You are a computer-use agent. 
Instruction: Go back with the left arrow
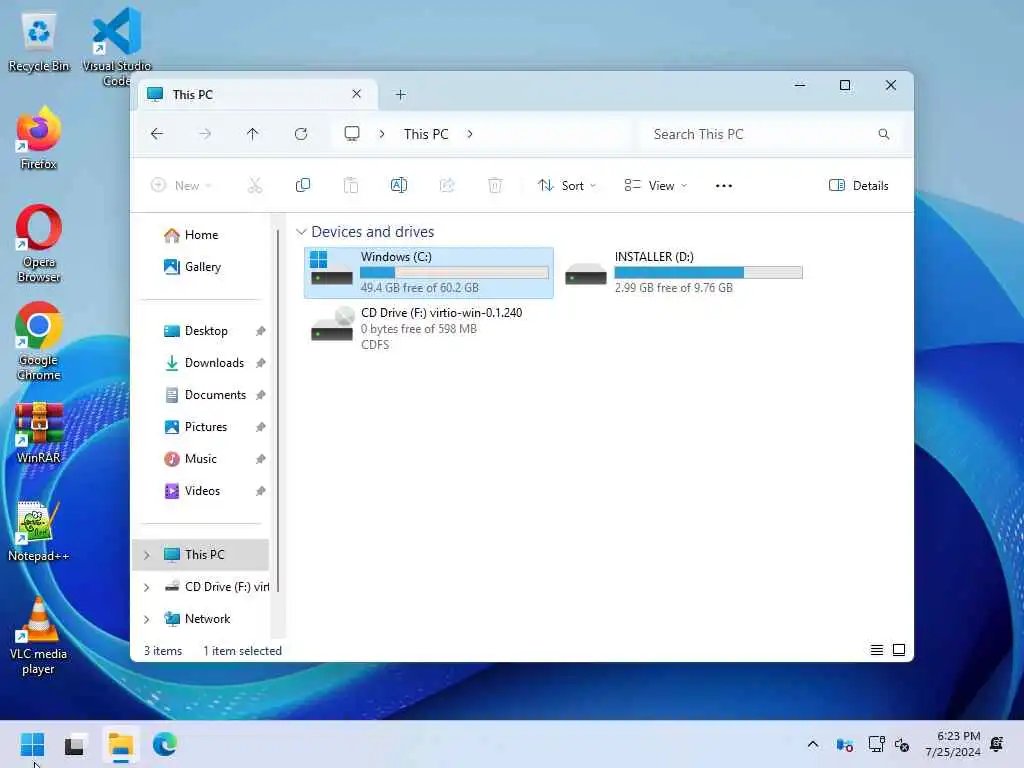tap(157, 134)
